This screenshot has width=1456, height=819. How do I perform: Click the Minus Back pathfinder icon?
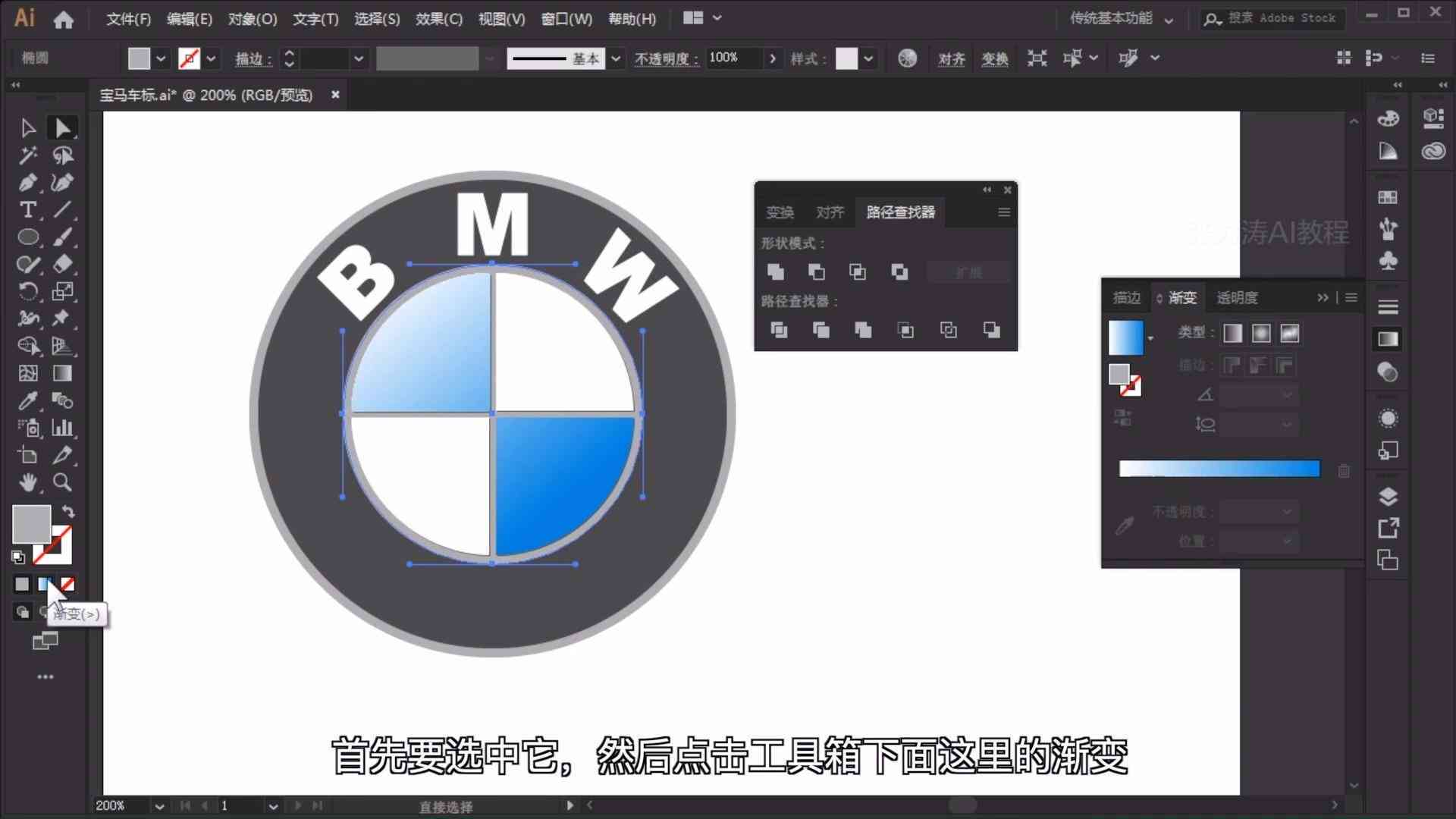991,330
